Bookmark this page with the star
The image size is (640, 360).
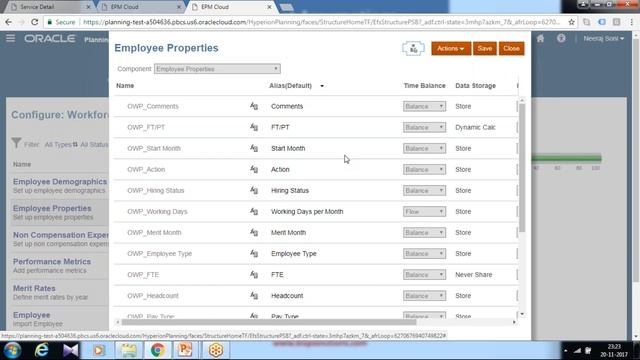571,22
